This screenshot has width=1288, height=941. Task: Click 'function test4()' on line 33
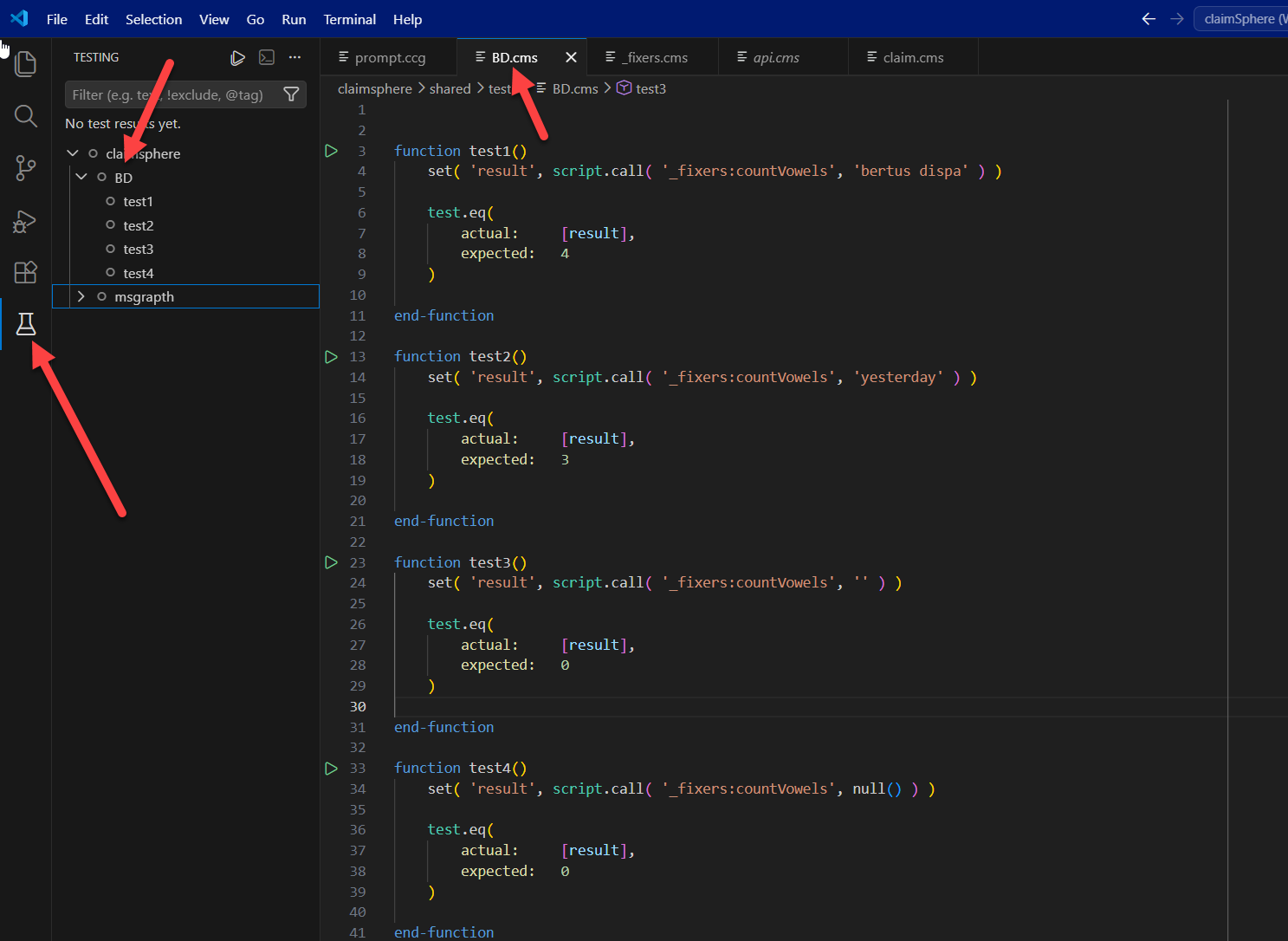coord(460,768)
